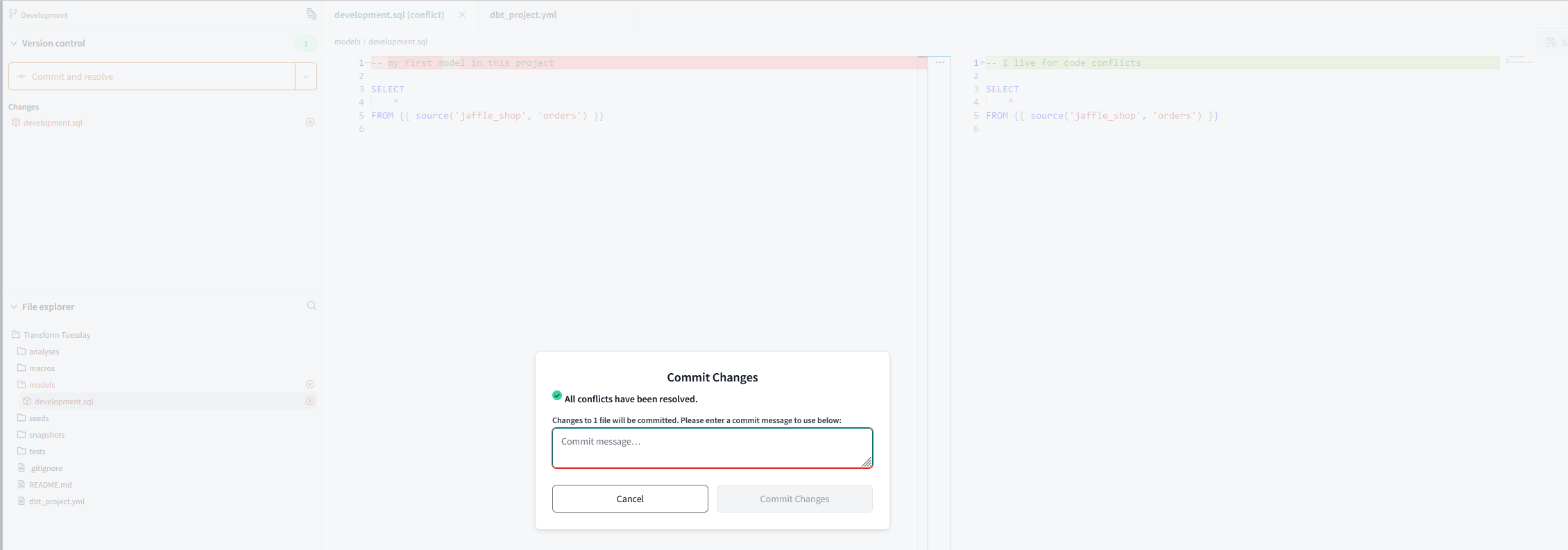Click the green check icon in dialog

(x=557, y=395)
